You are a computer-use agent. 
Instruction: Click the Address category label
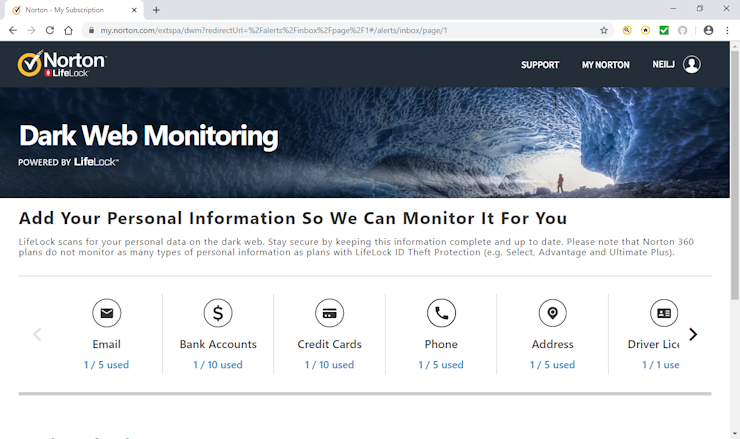point(553,344)
